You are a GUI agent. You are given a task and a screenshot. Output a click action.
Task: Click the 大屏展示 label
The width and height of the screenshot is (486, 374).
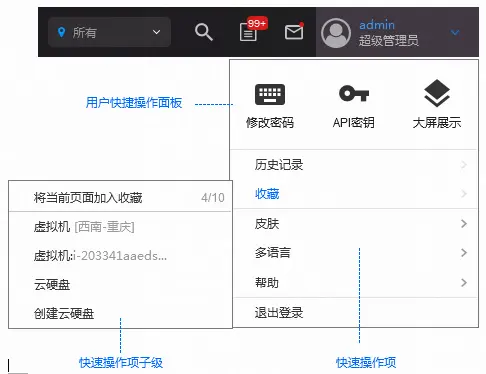pyautogui.click(x=437, y=123)
